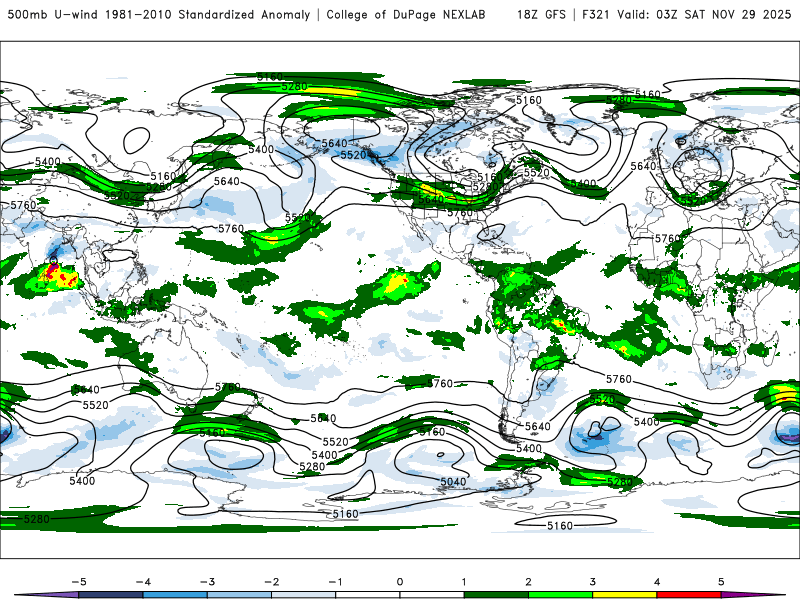
Task: Click the '-3' tick label on the colorbar
Action: pos(207,582)
